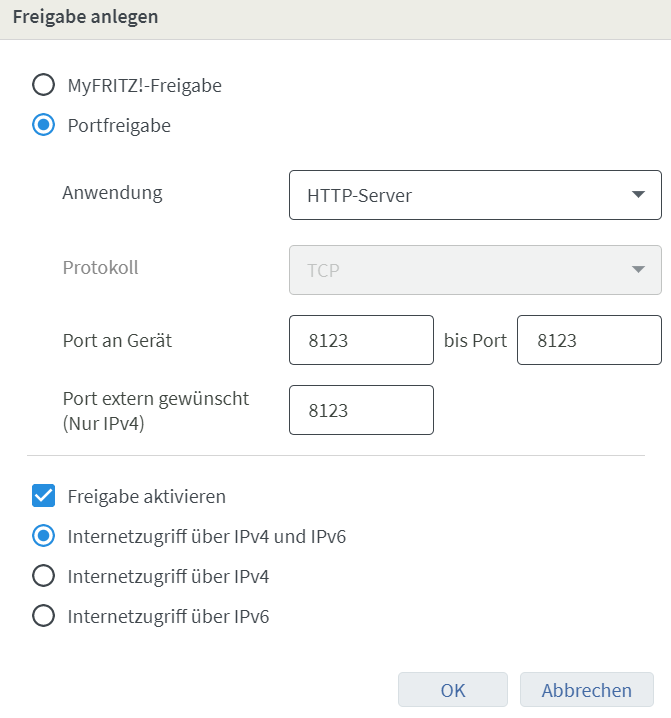671x718 pixels.
Task: Click the greyed-out Protokoll label
Action: 100,268
